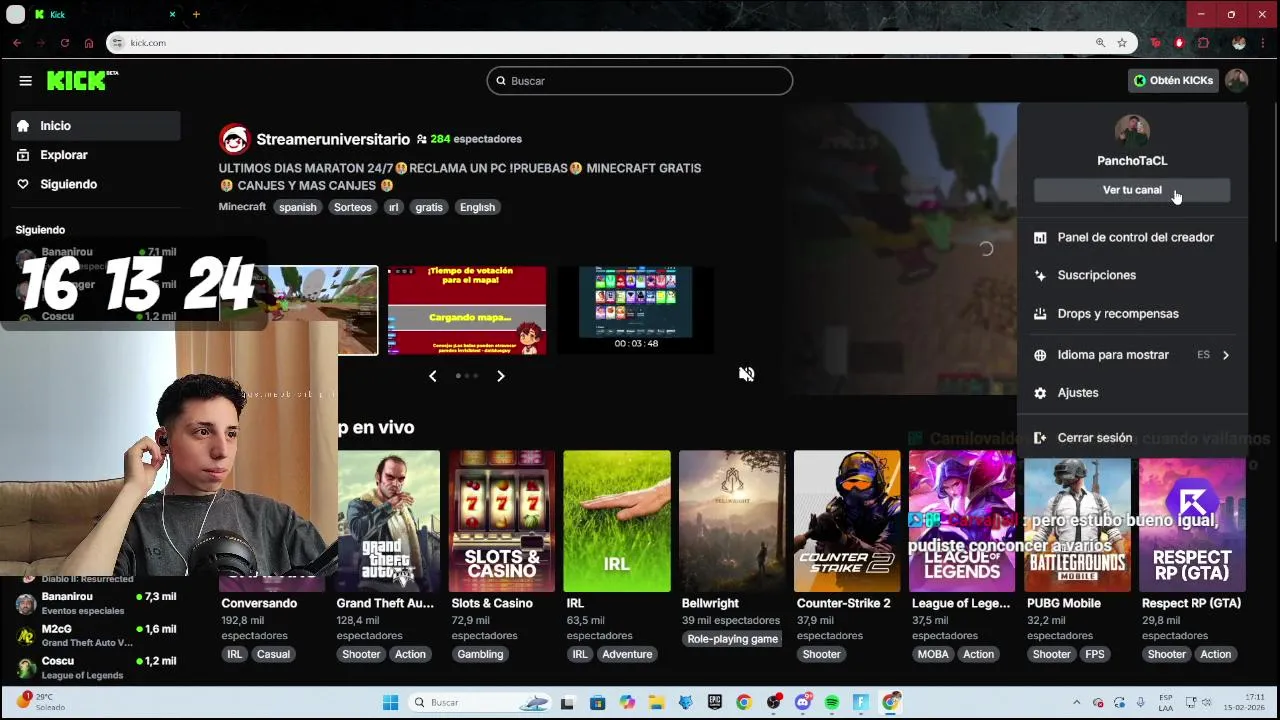Go to Inicio in the sidebar
The image size is (1280, 720).
pos(96,126)
